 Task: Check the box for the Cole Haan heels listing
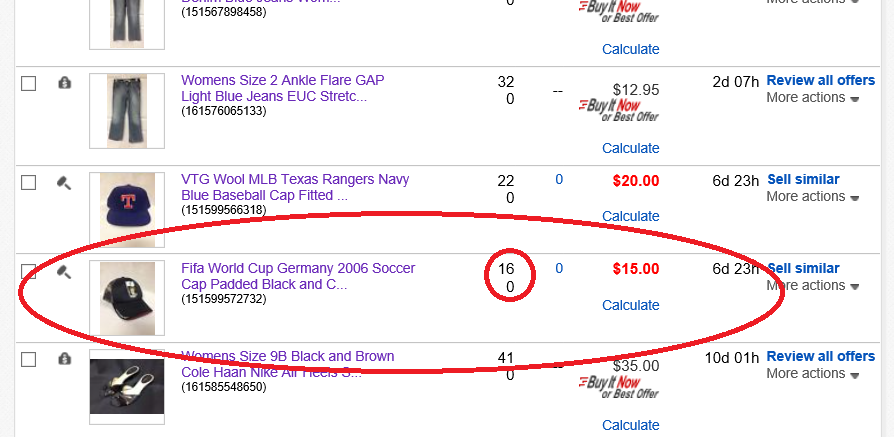coord(29,359)
